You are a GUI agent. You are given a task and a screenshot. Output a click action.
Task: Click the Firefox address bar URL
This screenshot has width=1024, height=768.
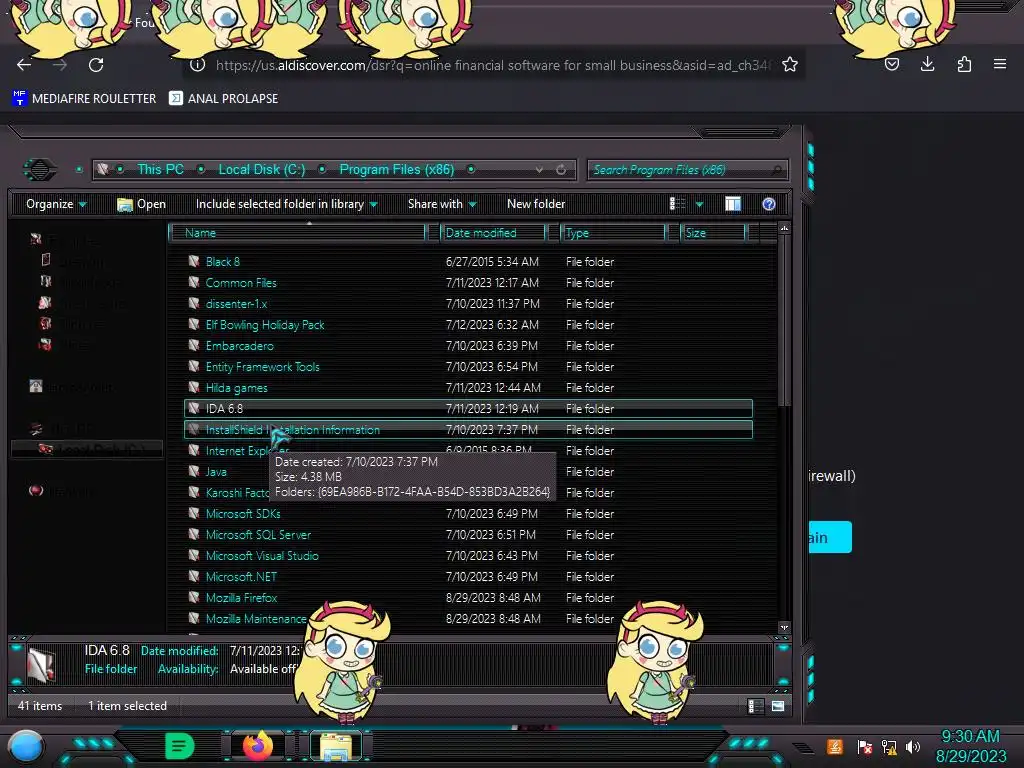coord(492,65)
